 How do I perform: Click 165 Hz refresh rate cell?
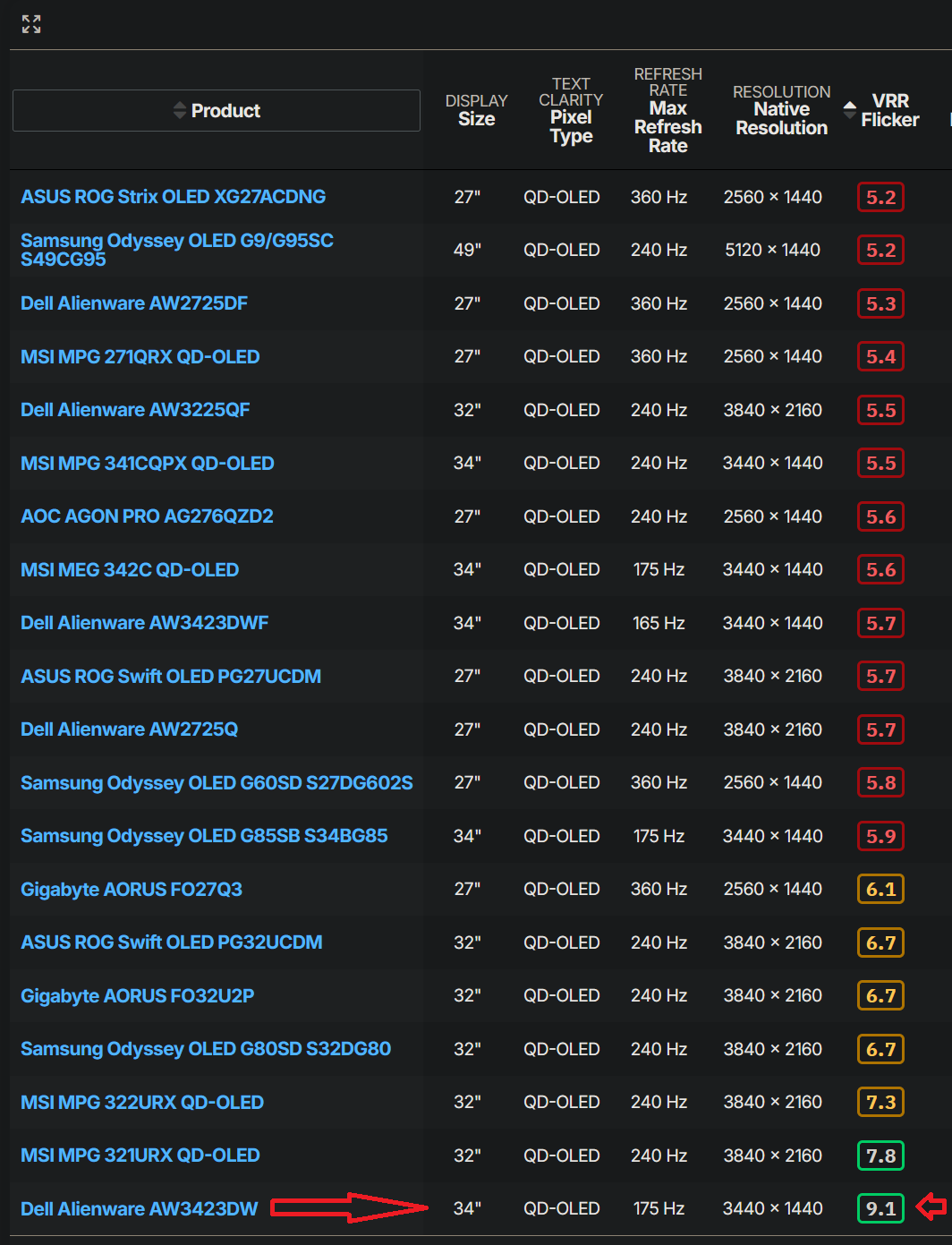[x=659, y=623]
